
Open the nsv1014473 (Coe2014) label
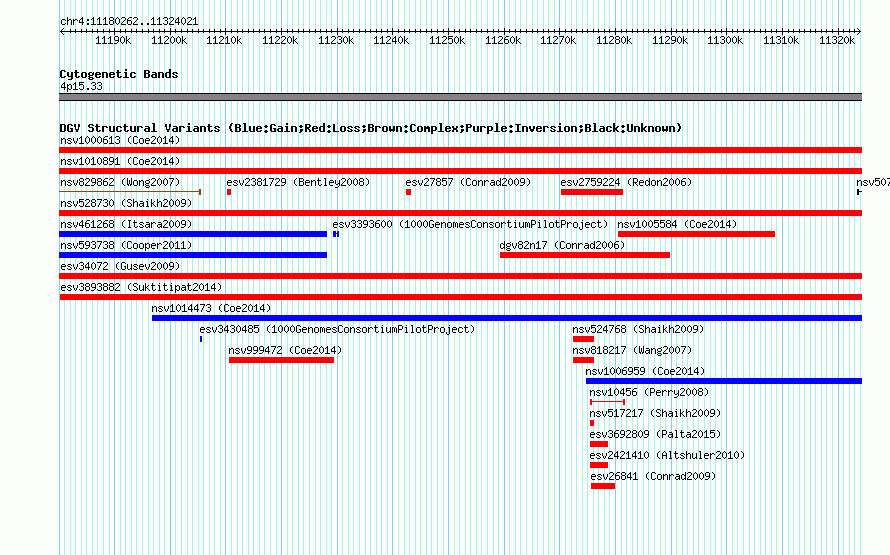pos(211,308)
